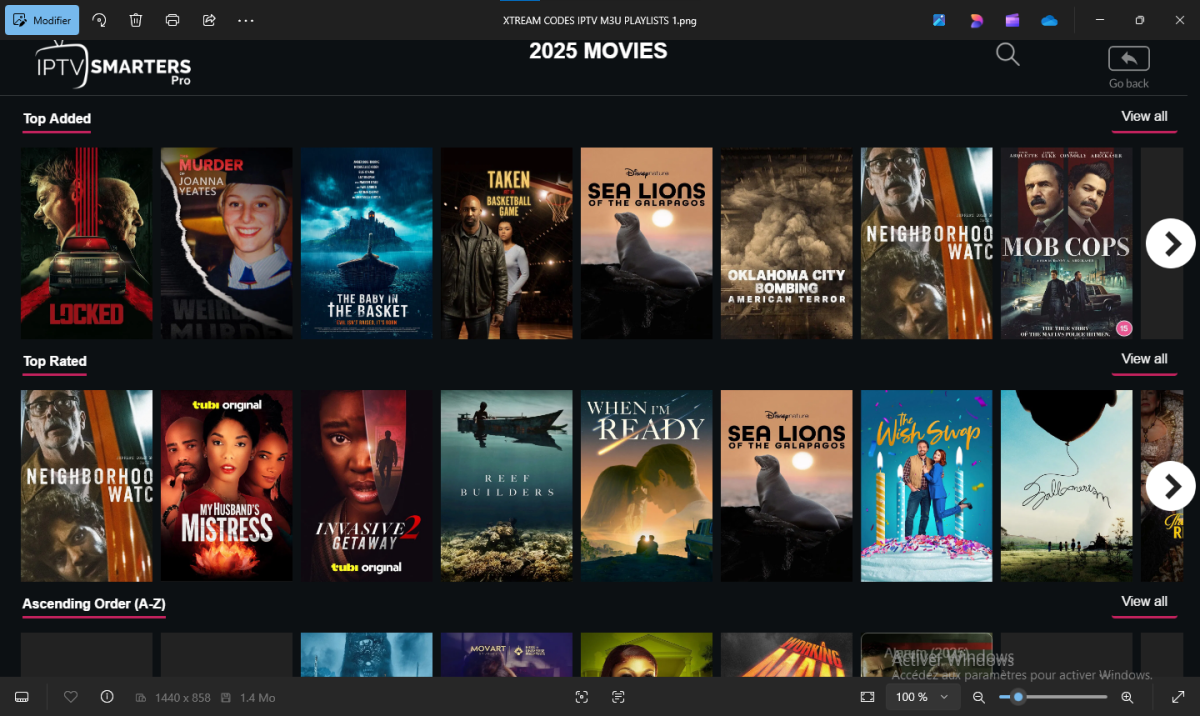The height and width of the screenshot is (716, 1200).
Task: Click the next arrow in the Top Rated row
Action: pyautogui.click(x=1171, y=486)
